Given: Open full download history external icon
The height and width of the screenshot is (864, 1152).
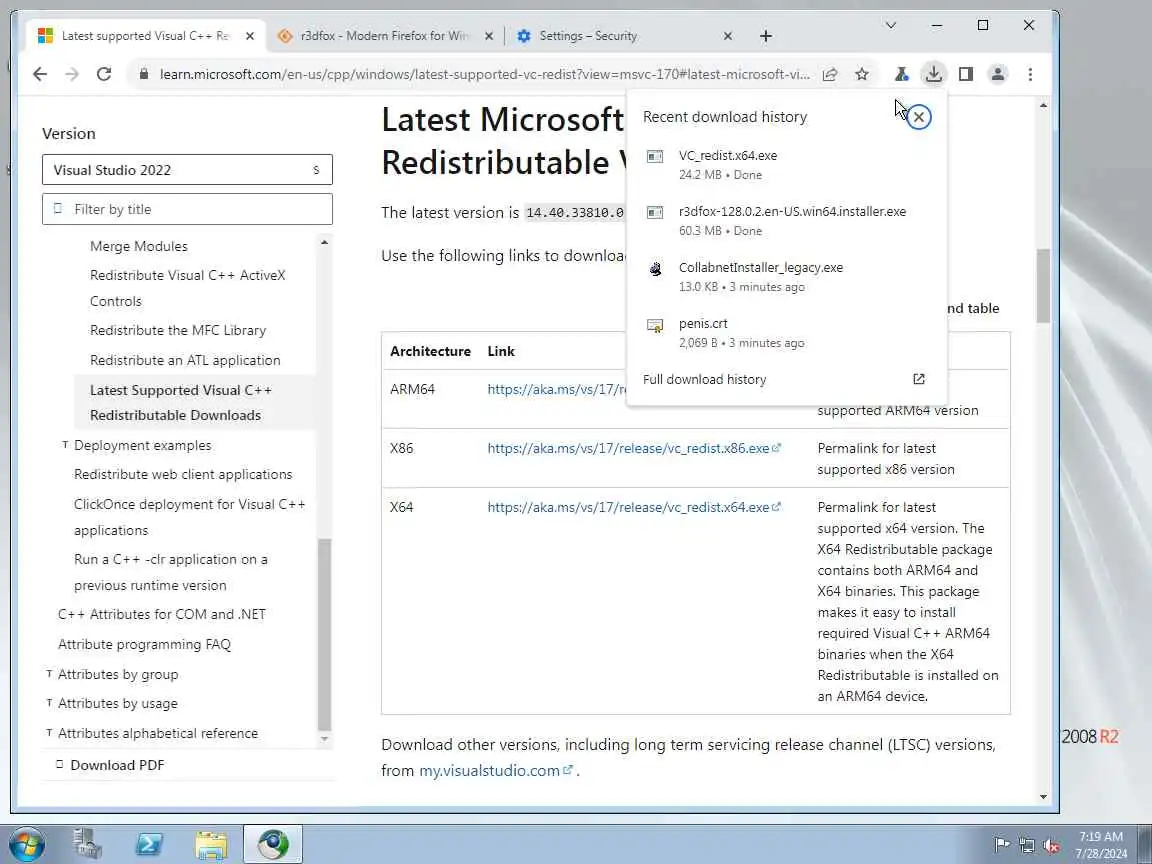Looking at the screenshot, I should coord(918,379).
